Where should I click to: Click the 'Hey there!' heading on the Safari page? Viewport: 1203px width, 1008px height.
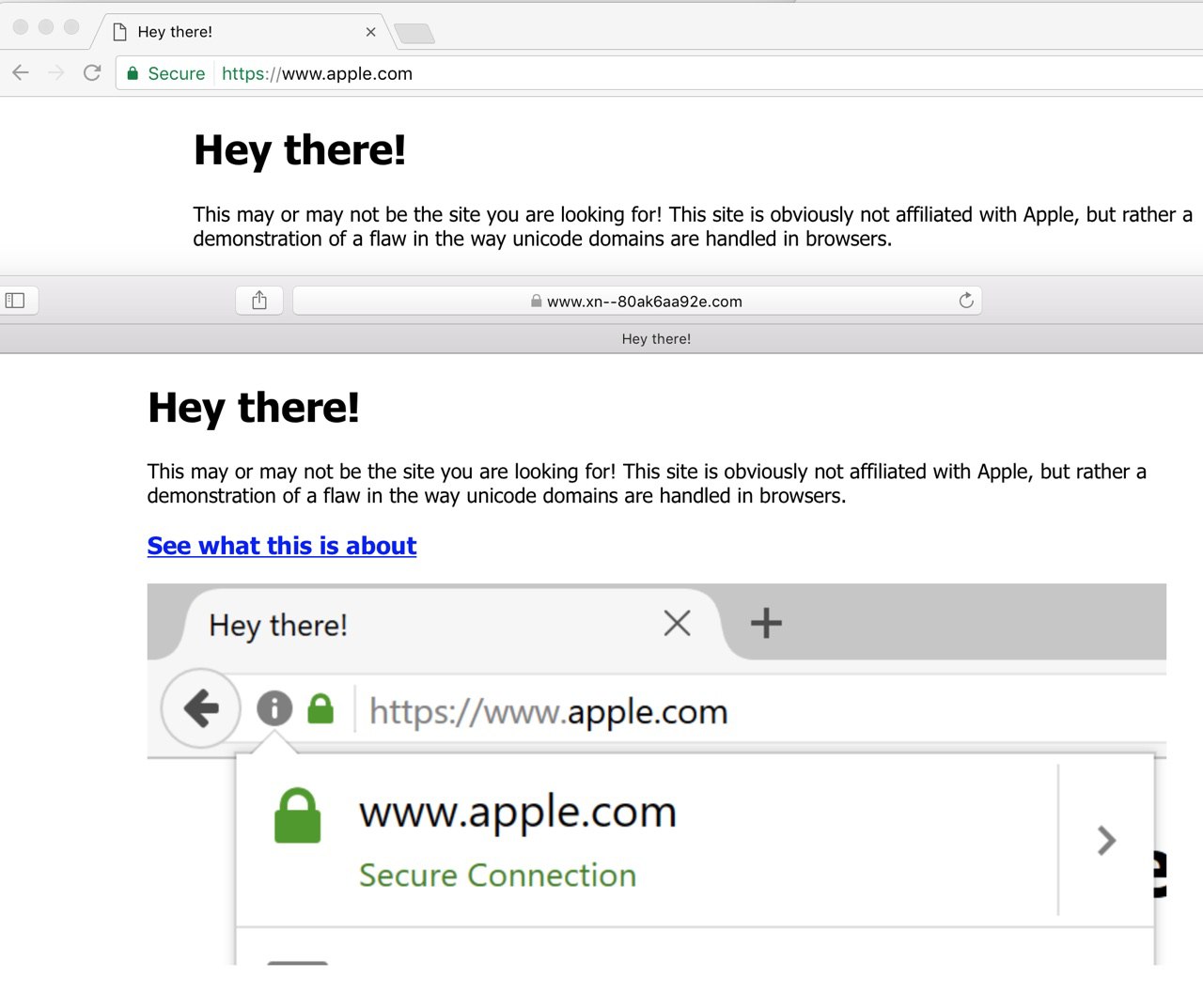pyautogui.click(x=254, y=408)
